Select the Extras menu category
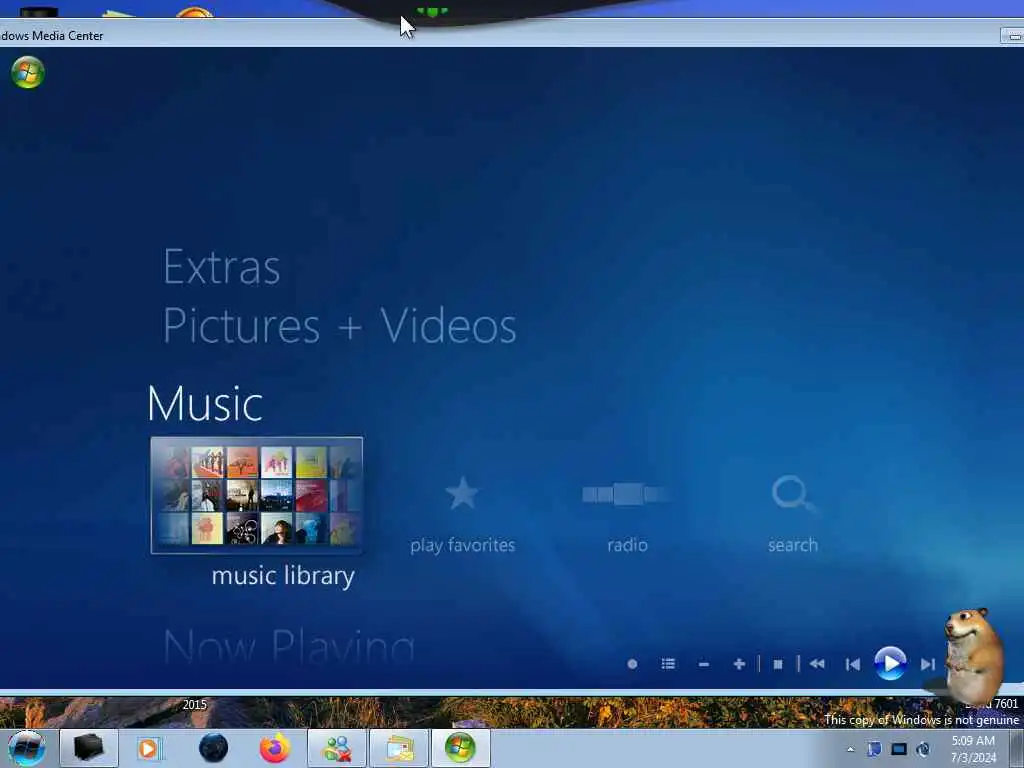 221,267
